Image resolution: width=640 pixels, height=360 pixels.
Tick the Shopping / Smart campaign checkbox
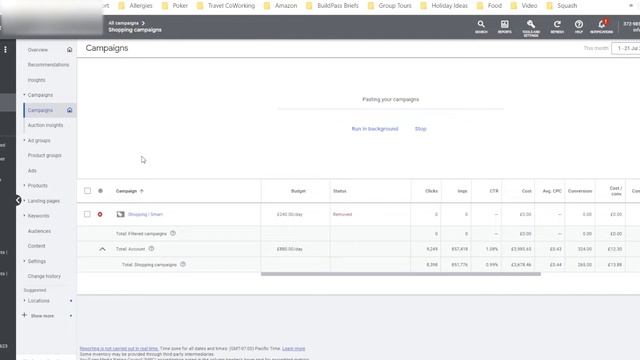pos(87,214)
